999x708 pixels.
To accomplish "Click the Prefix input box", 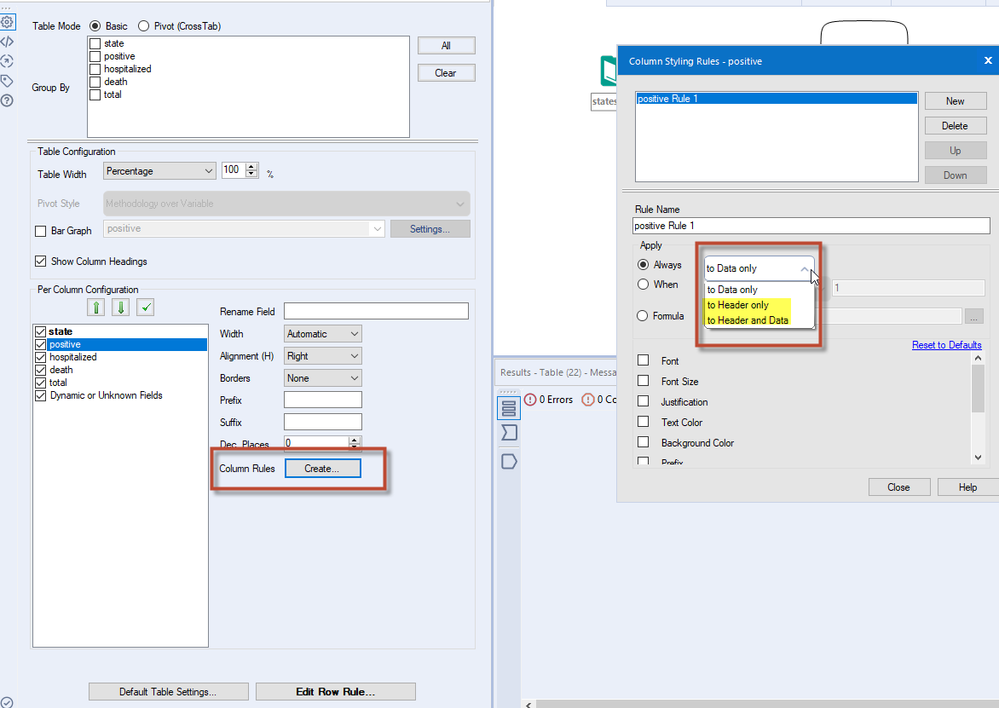I will pyautogui.click(x=323, y=400).
